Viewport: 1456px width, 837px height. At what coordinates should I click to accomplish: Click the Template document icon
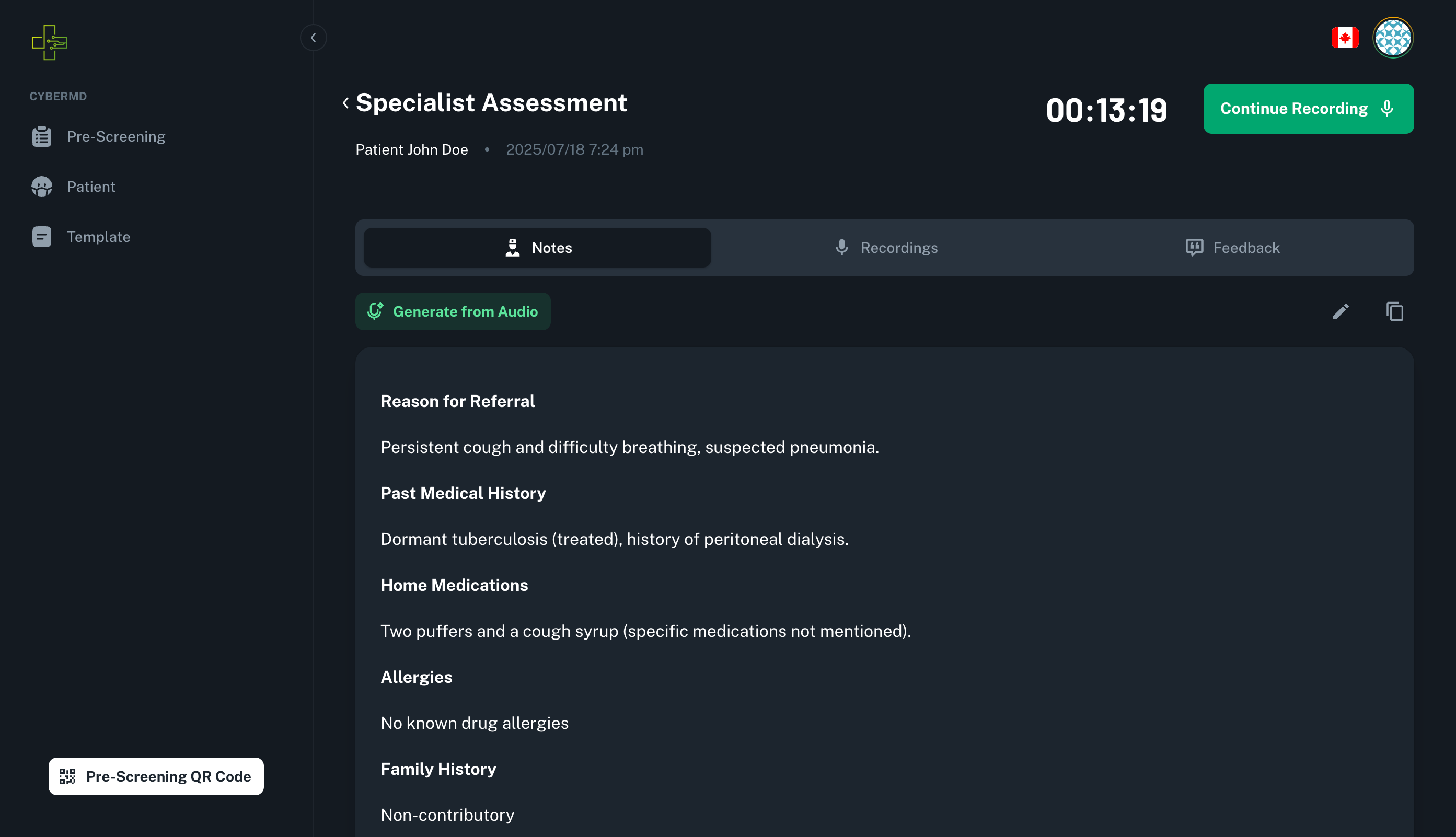pyautogui.click(x=41, y=237)
